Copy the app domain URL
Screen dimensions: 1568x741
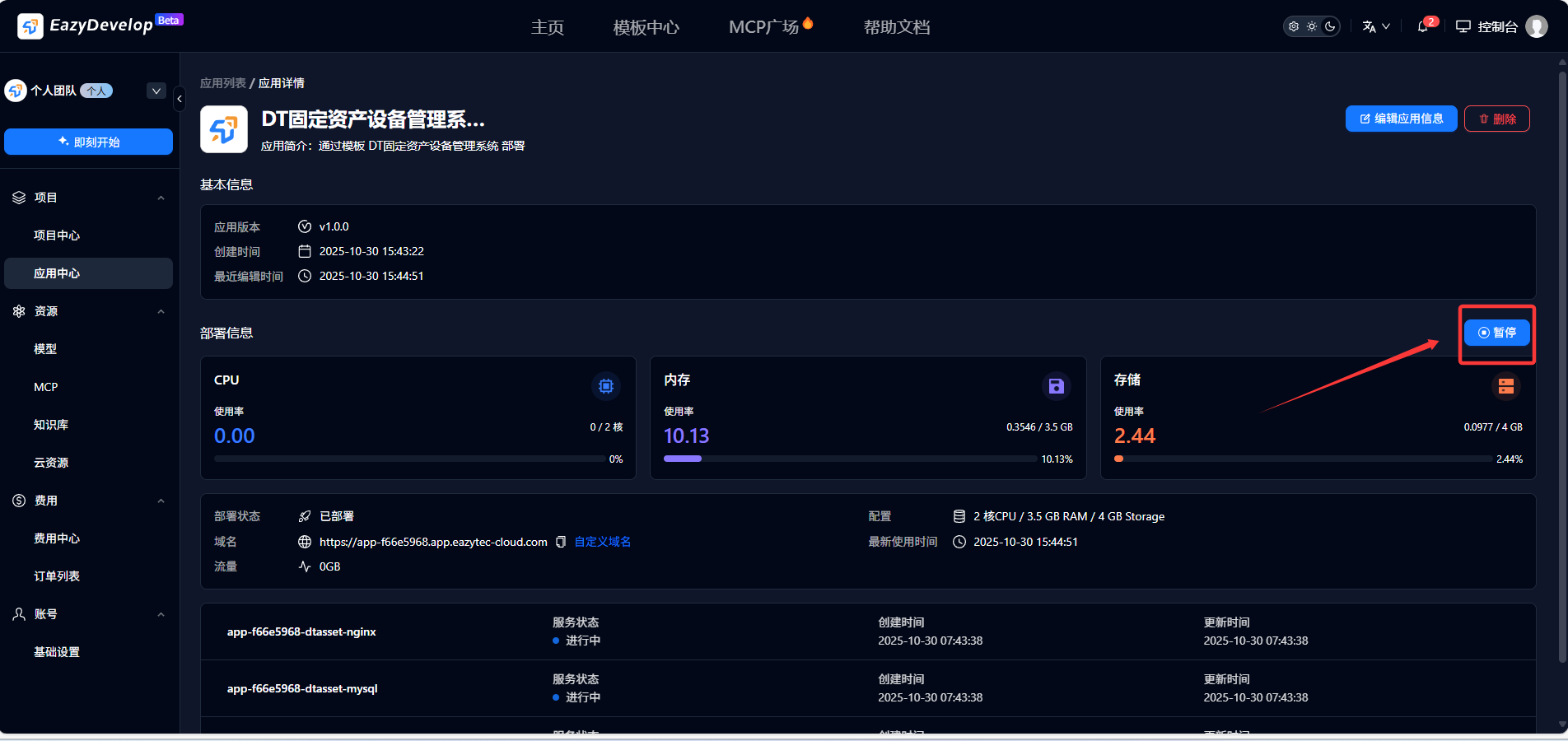(x=561, y=542)
